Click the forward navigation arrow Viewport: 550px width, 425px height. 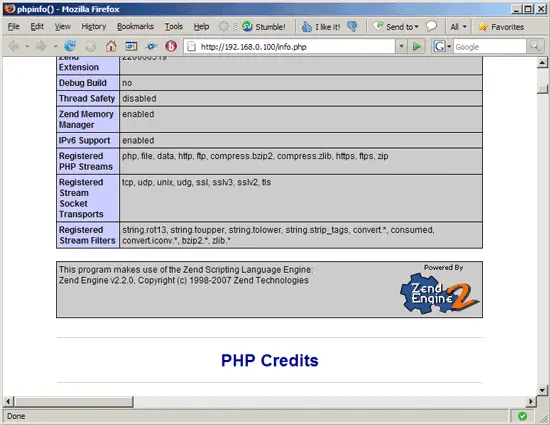(x=41, y=46)
